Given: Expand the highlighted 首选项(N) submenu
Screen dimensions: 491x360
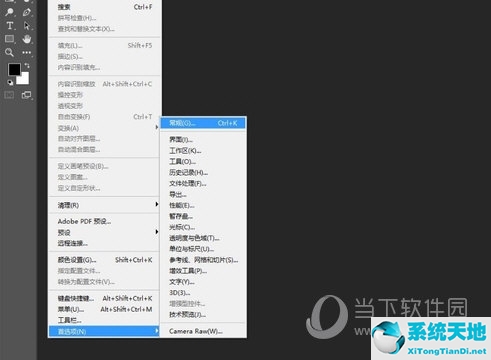Looking at the screenshot, I should (104, 331).
